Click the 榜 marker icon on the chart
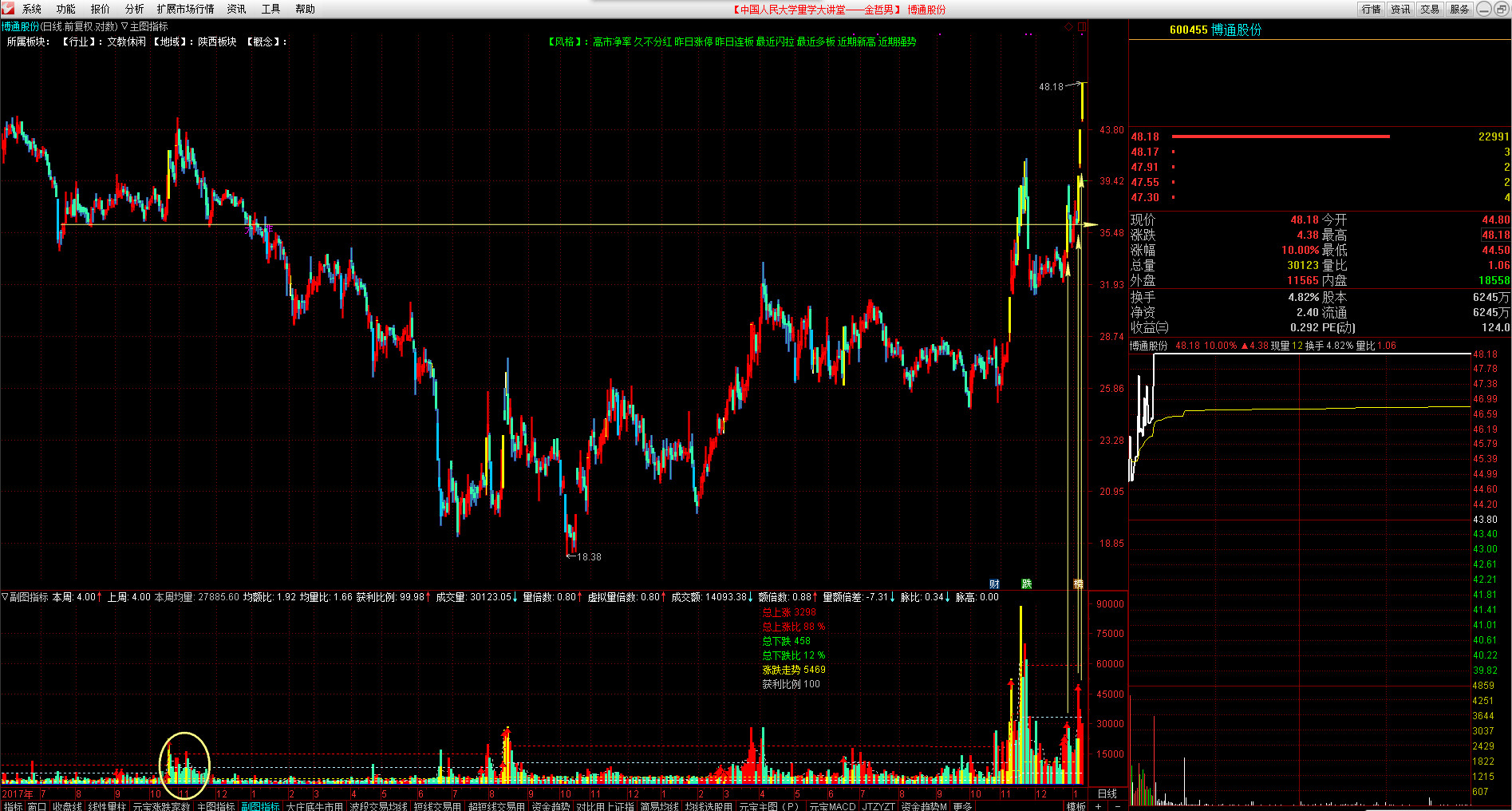The image size is (1512, 811). 1078,584
